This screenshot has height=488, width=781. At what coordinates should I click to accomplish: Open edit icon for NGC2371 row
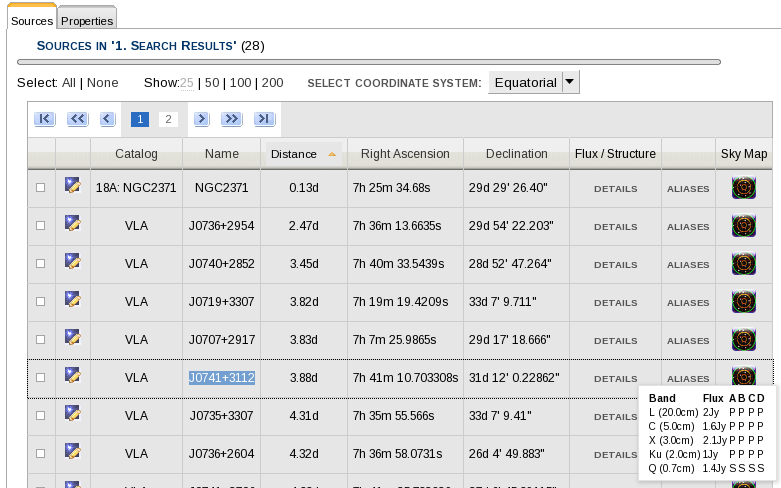(x=72, y=187)
